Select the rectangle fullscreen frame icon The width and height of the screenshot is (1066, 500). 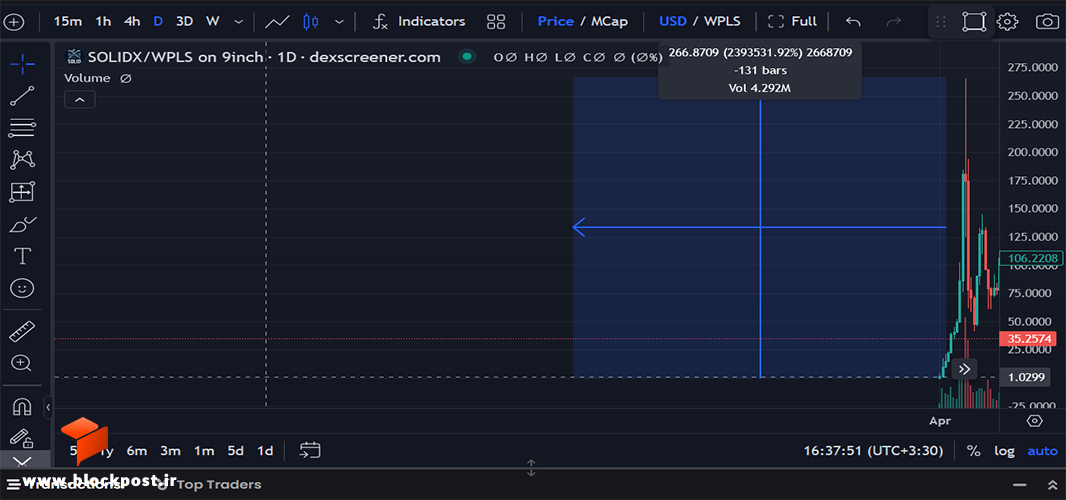point(974,22)
